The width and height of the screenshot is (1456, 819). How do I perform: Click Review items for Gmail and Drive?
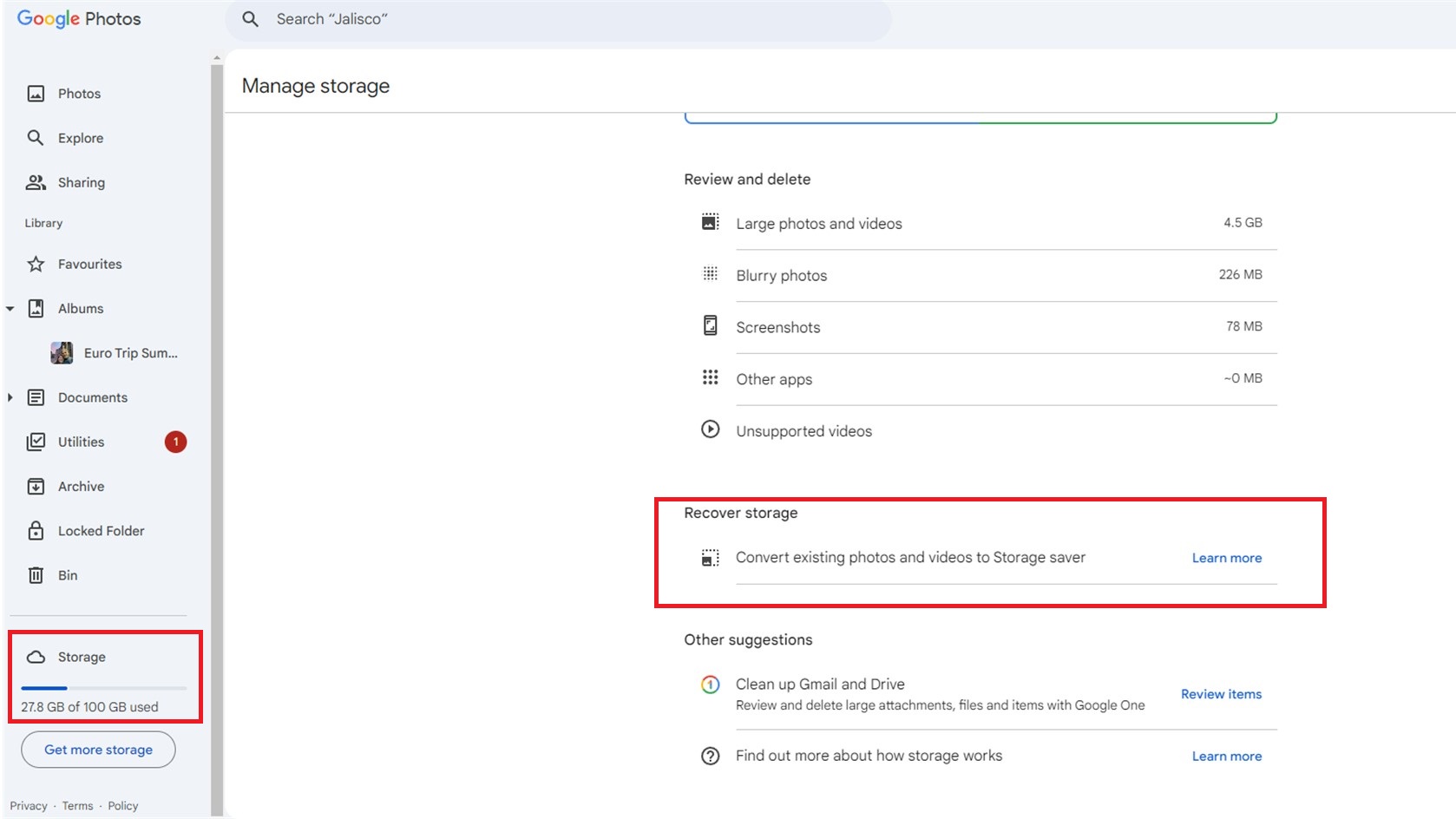(x=1221, y=694)
